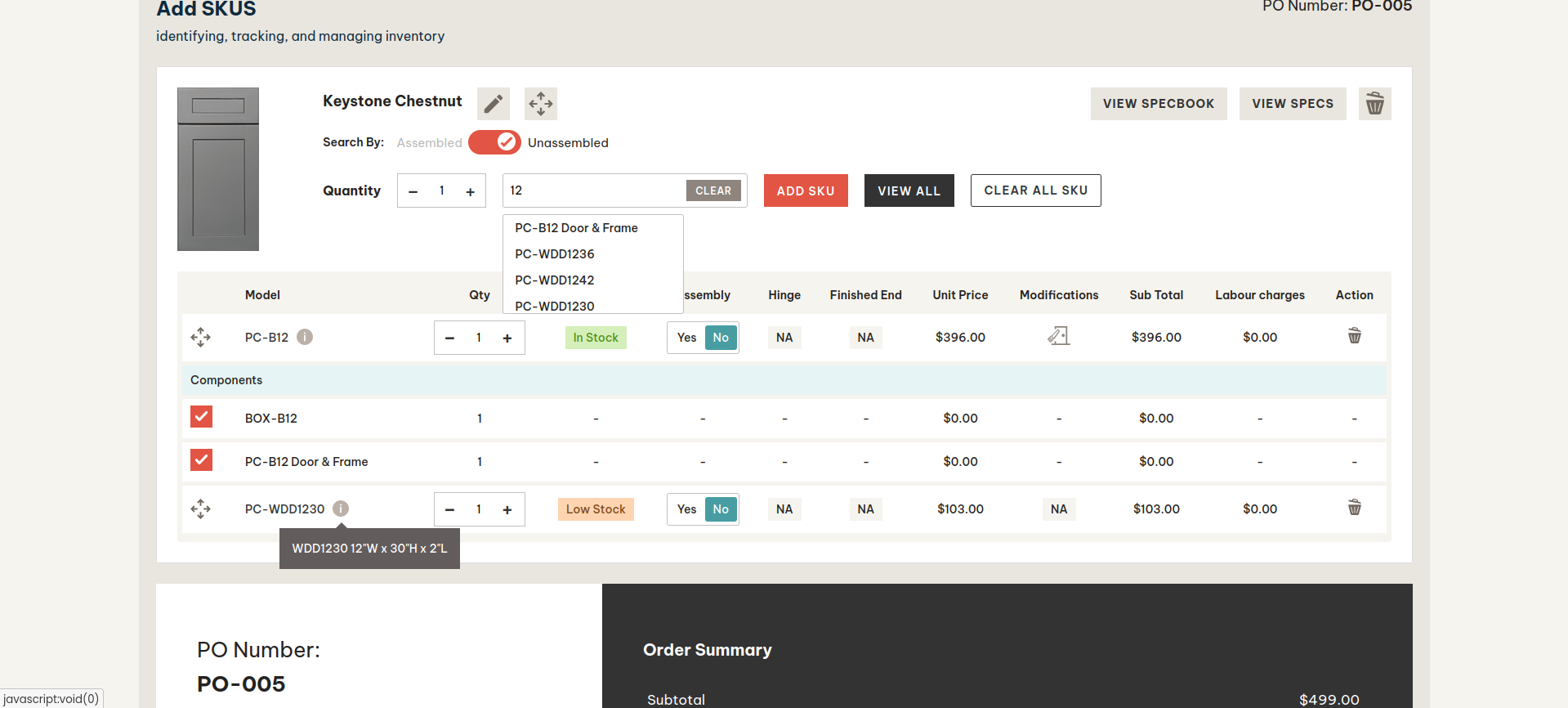Open modifications icon for PC-B12

click(1058, 336)
